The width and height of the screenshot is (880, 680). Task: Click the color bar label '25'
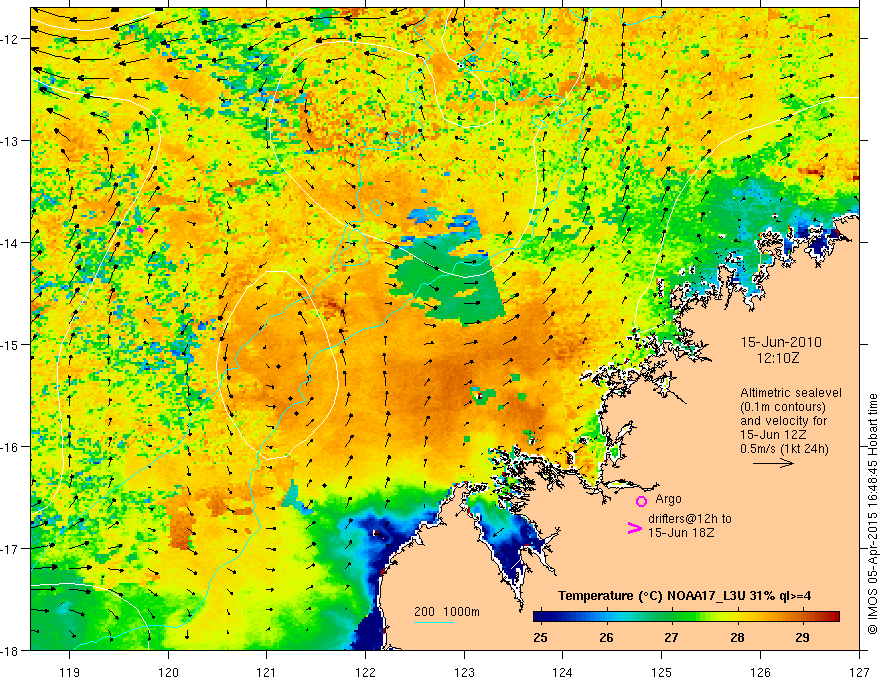540,637
